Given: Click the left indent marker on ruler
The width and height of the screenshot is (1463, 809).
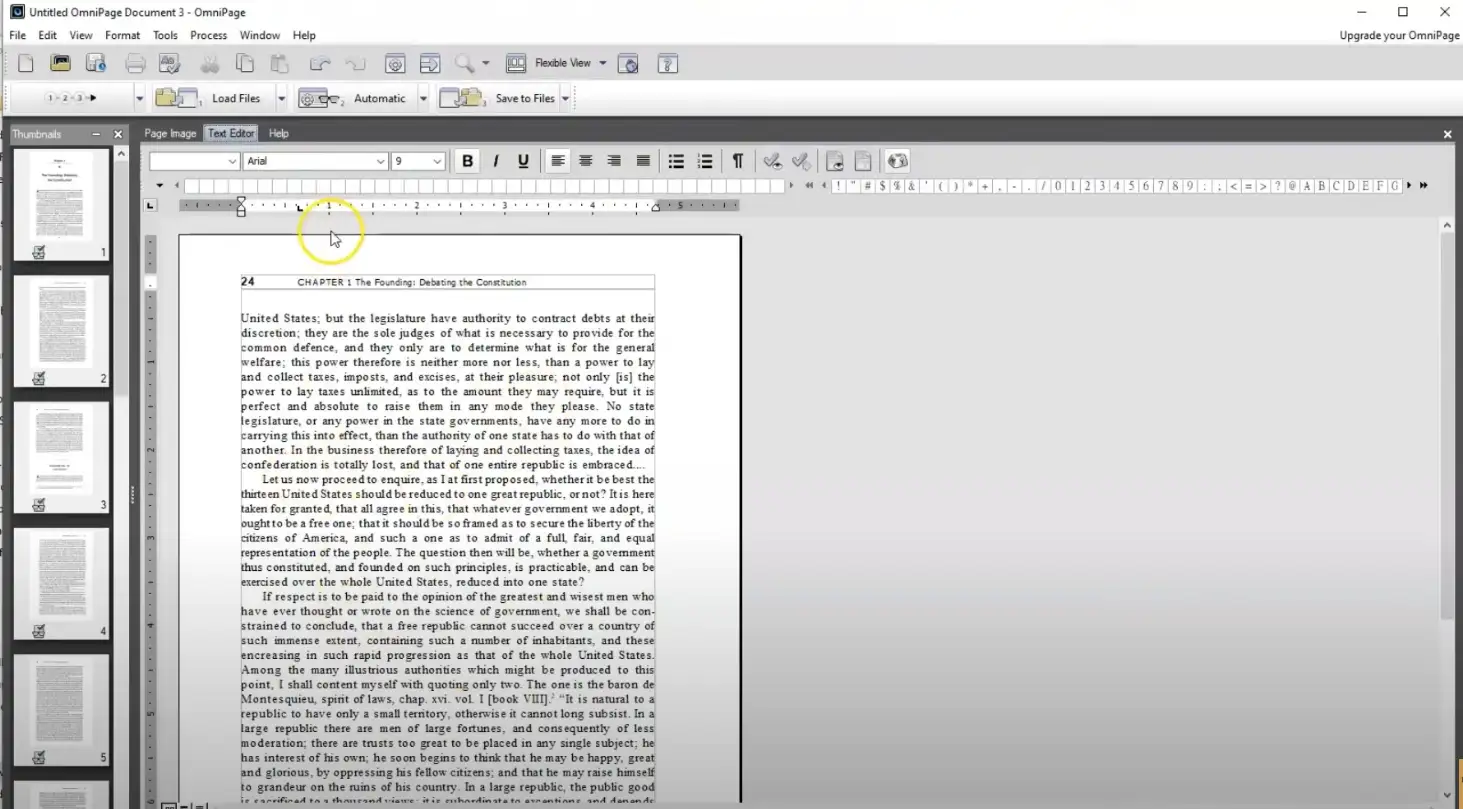Looking at the screenshot, I should [x=241, y=210].
